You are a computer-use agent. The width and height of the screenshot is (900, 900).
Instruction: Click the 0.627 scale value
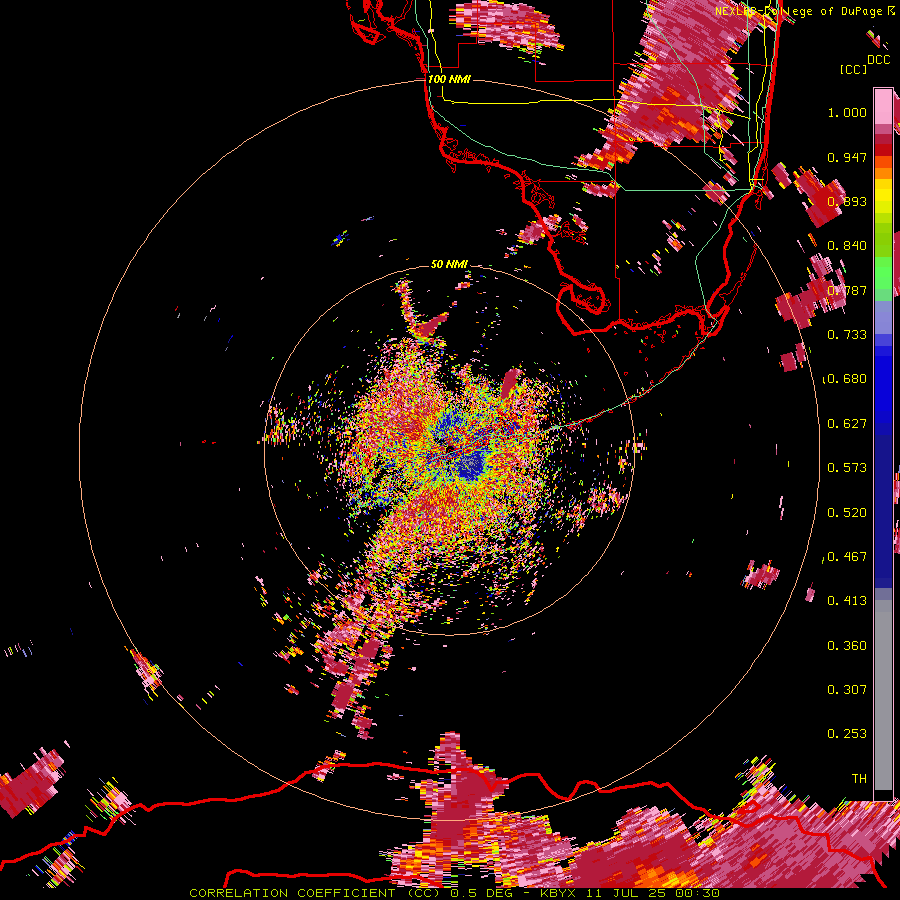[847, 424]
